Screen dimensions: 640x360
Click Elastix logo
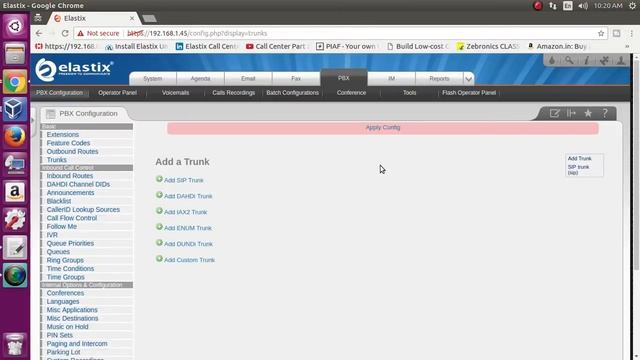point(74,69)
